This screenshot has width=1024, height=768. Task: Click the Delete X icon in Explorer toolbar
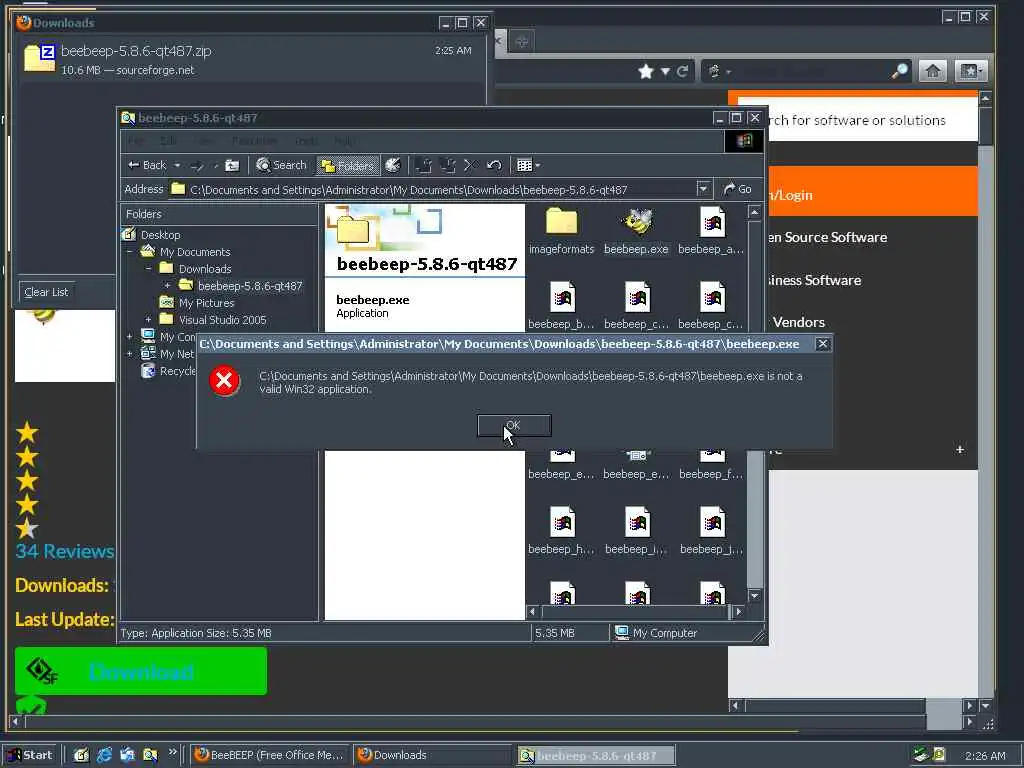(x=470, y=165)
